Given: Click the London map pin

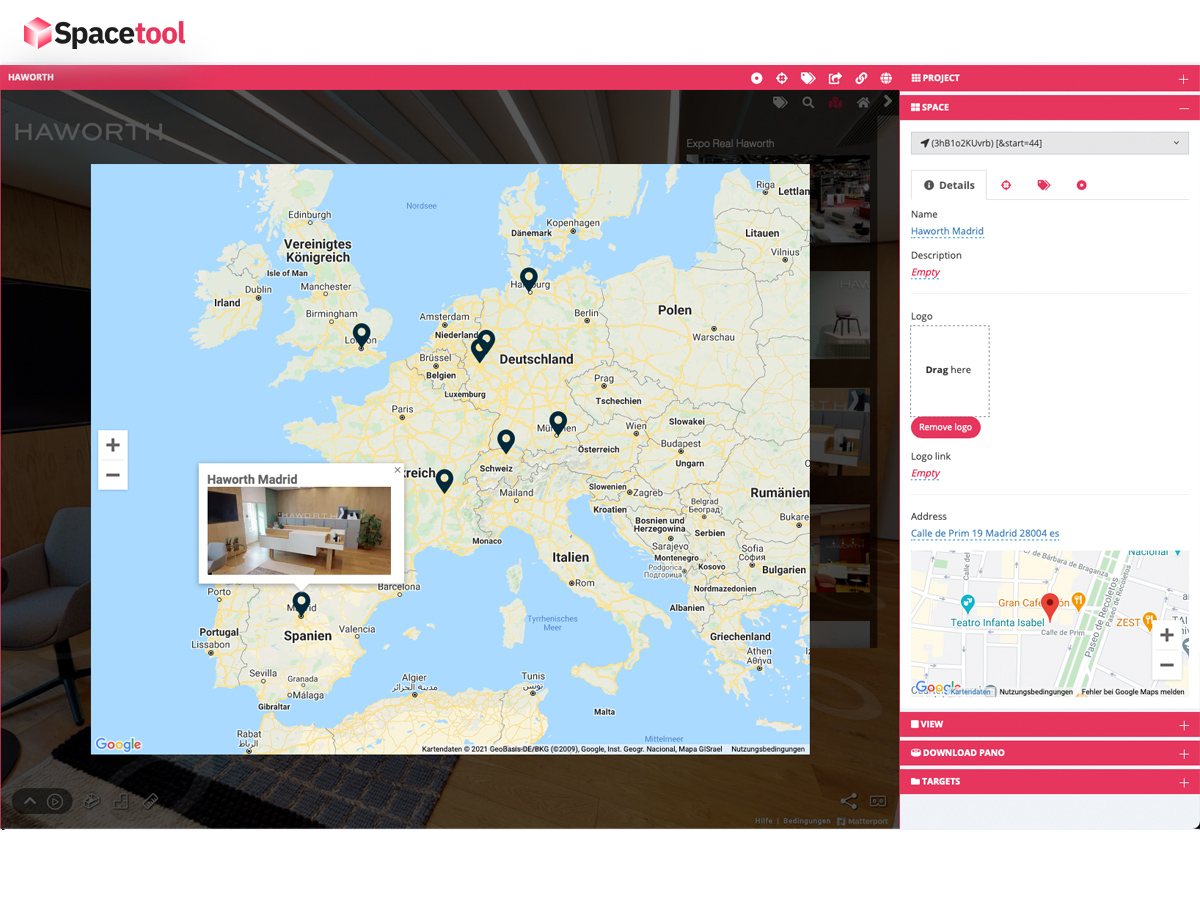Looking at the screenshot, I should click(x=361, y=335).
